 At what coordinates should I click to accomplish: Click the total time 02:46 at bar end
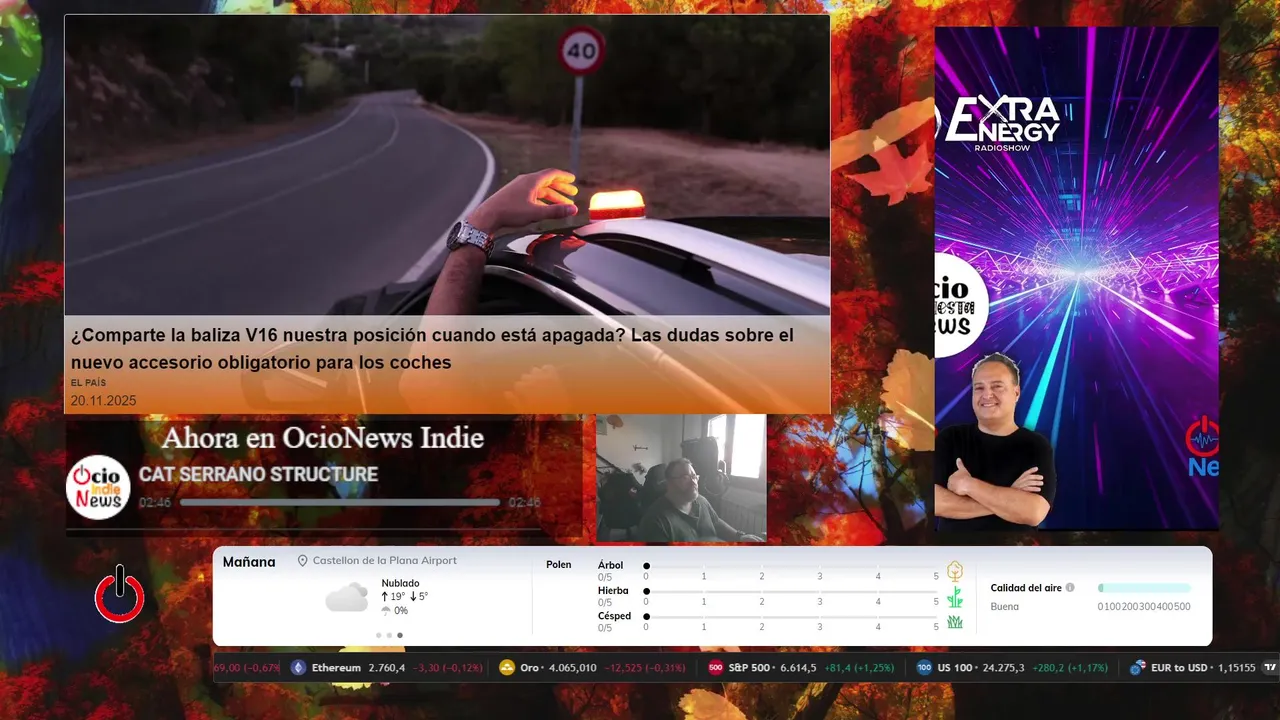525,503
